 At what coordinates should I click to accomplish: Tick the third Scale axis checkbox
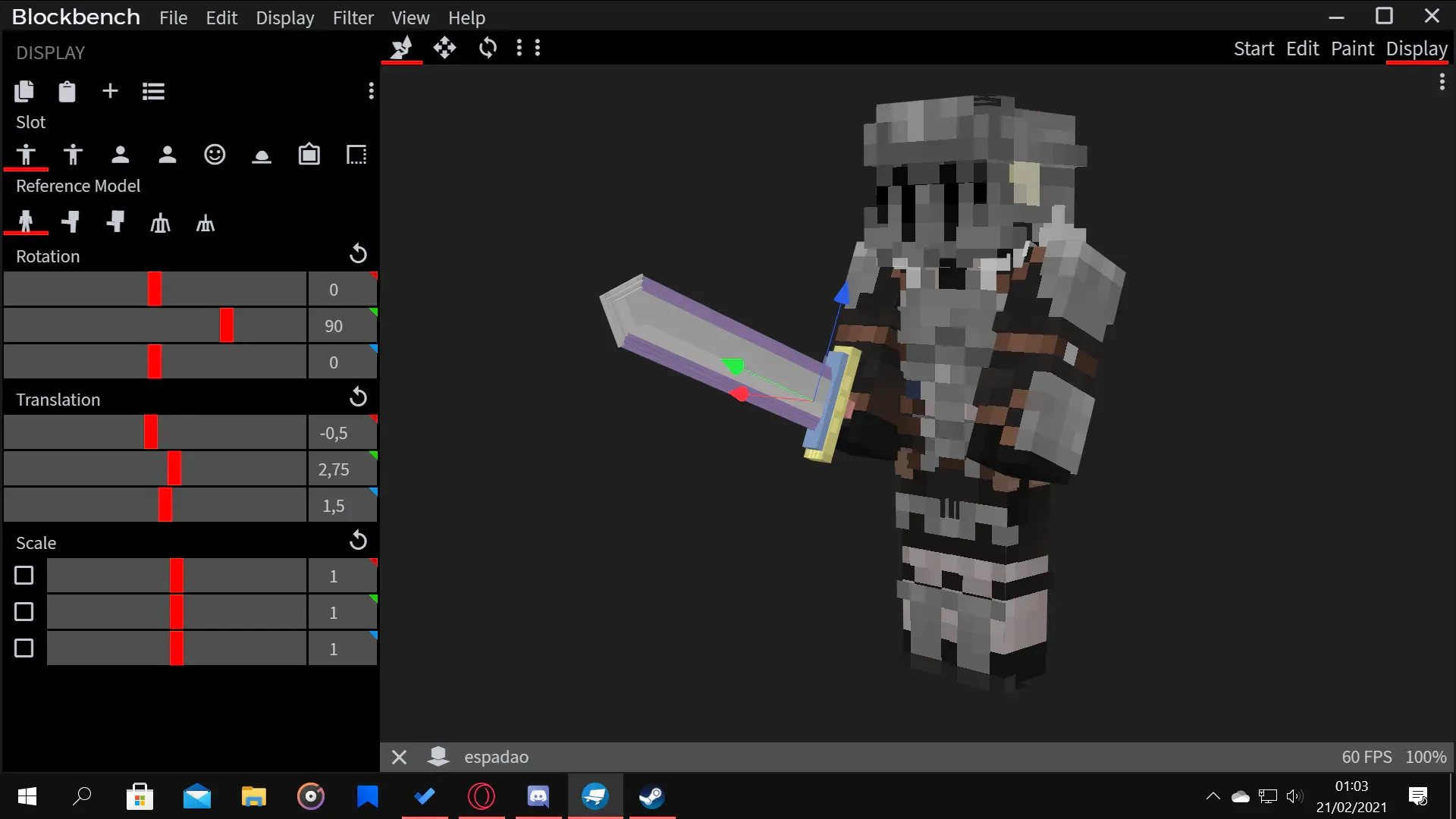click(x=24, y=648)
